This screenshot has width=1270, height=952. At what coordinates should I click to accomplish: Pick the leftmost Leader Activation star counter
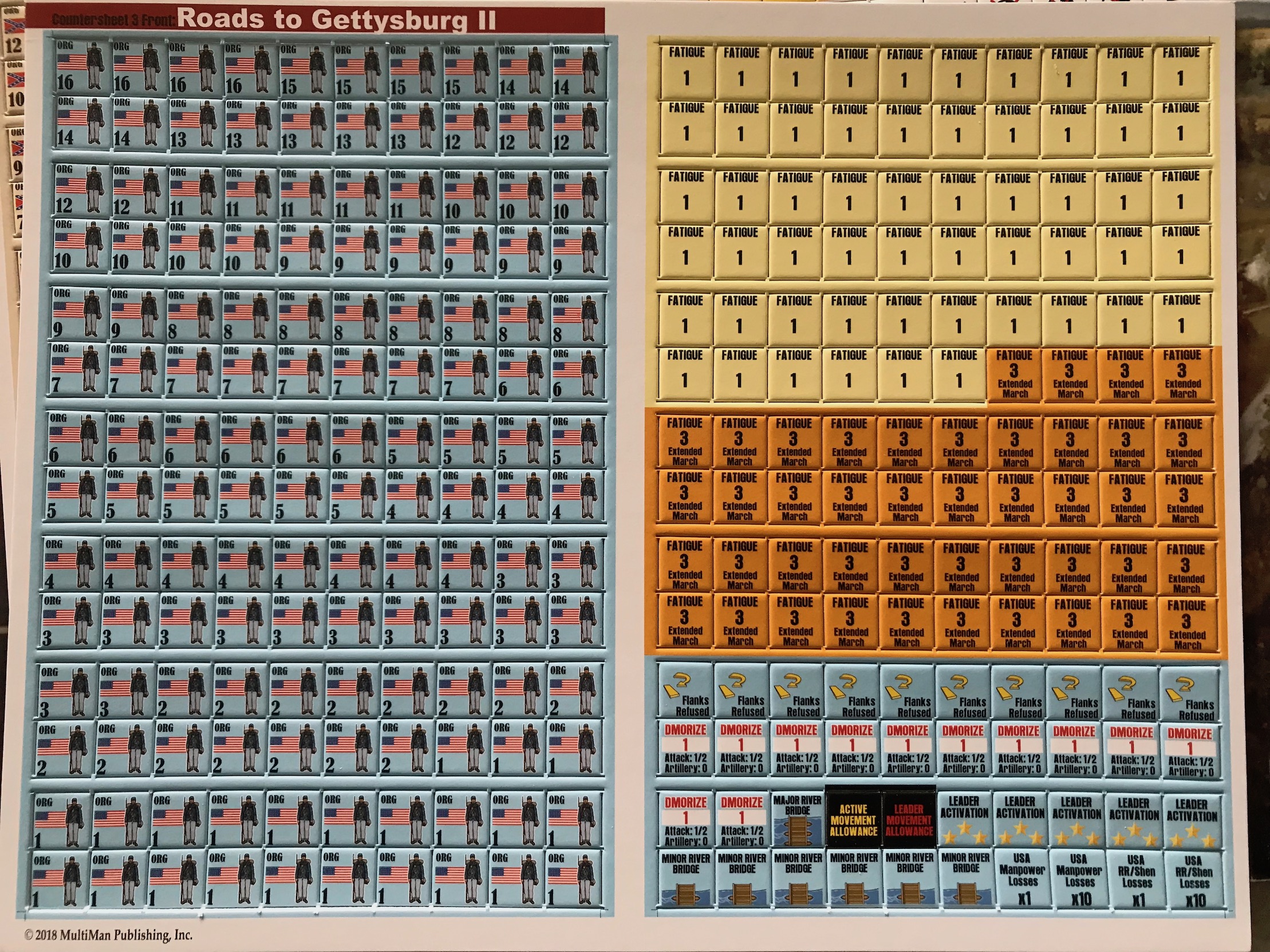pos(964,820)
